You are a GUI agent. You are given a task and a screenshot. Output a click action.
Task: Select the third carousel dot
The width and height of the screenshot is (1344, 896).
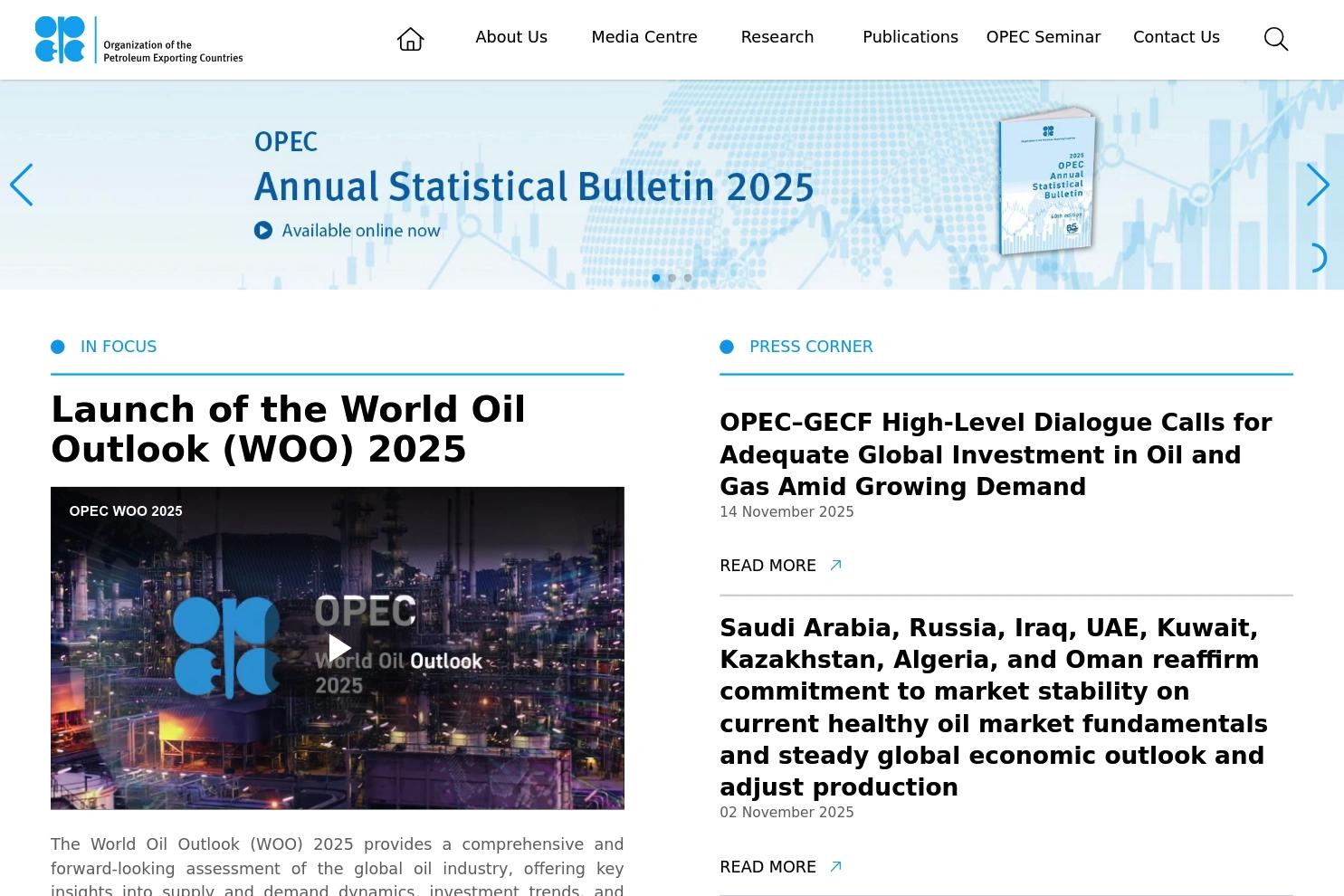coord(688,278)
